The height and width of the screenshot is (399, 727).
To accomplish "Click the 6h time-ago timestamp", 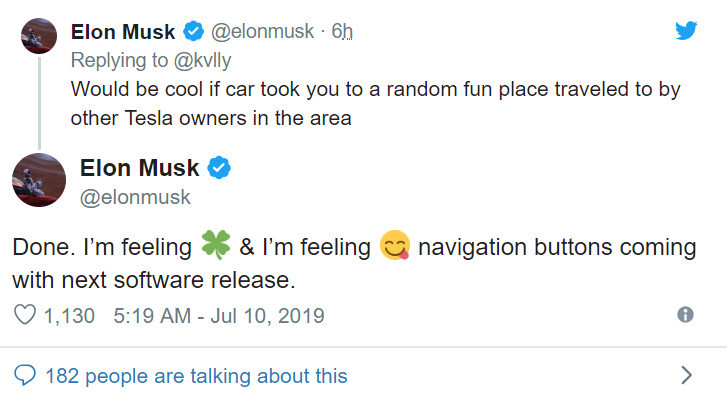I will pos(342,32).
